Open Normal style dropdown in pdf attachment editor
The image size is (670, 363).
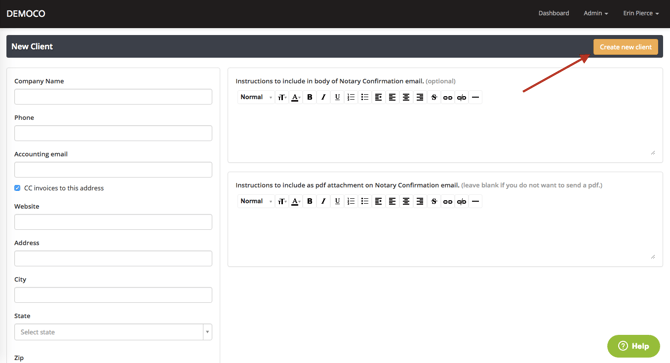(x=256, y=201)
